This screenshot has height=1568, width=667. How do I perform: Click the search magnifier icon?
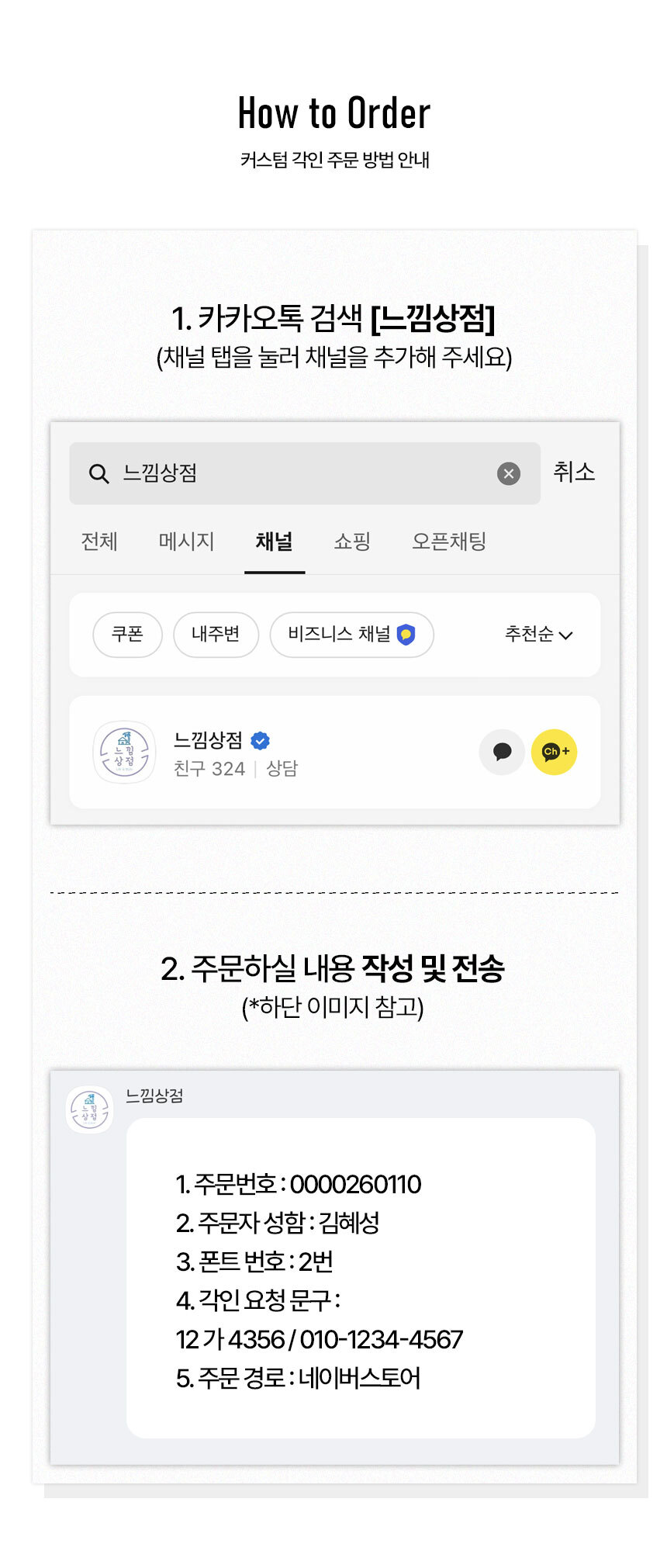98,473
